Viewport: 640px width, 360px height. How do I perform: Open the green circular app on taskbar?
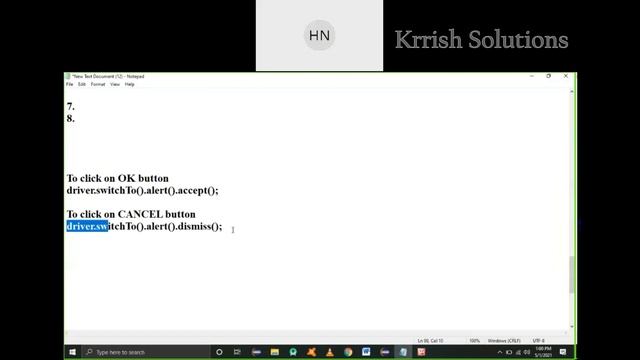[293, 352]
